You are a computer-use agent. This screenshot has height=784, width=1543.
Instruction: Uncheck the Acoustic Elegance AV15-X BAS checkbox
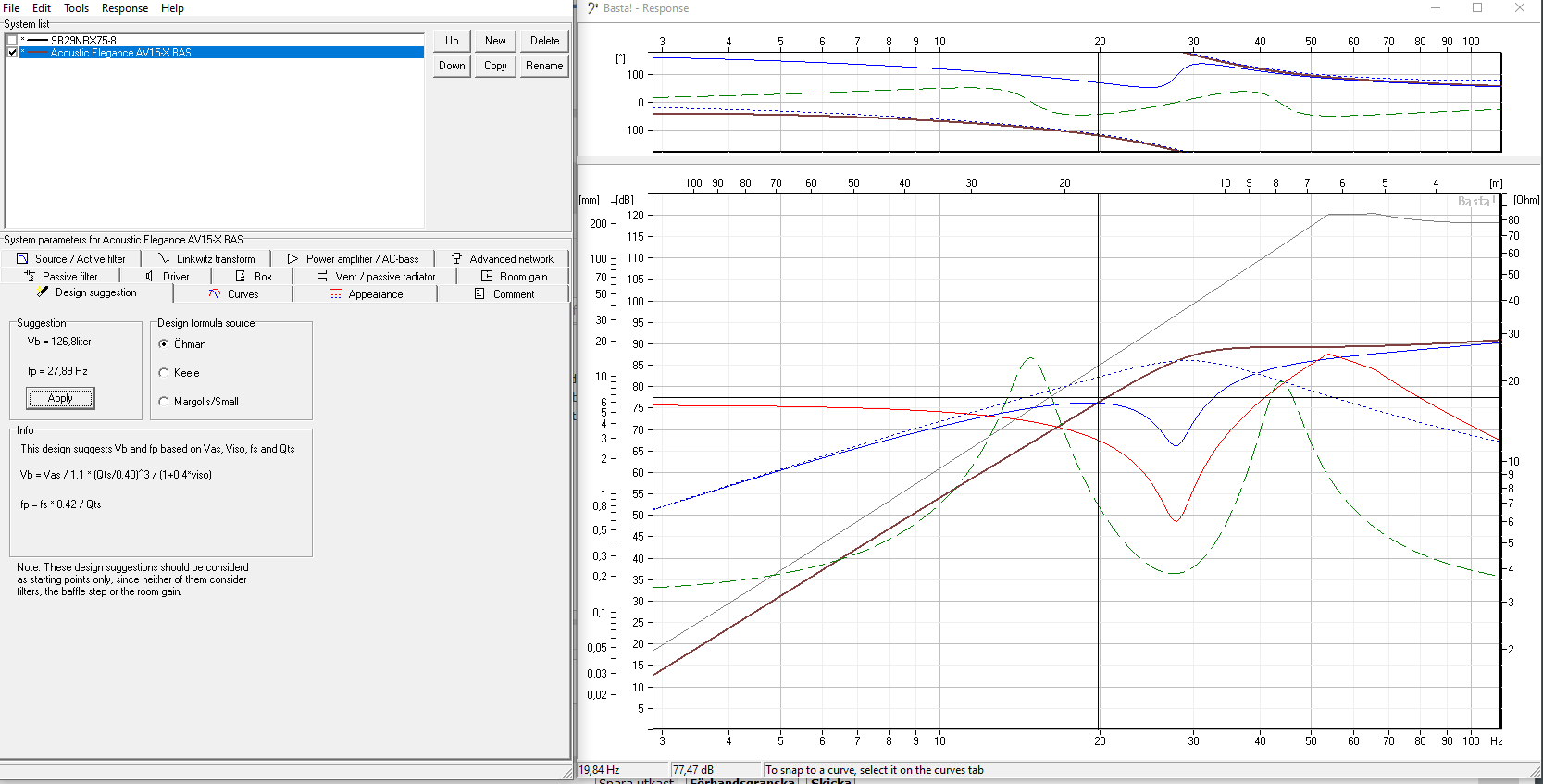12,53
